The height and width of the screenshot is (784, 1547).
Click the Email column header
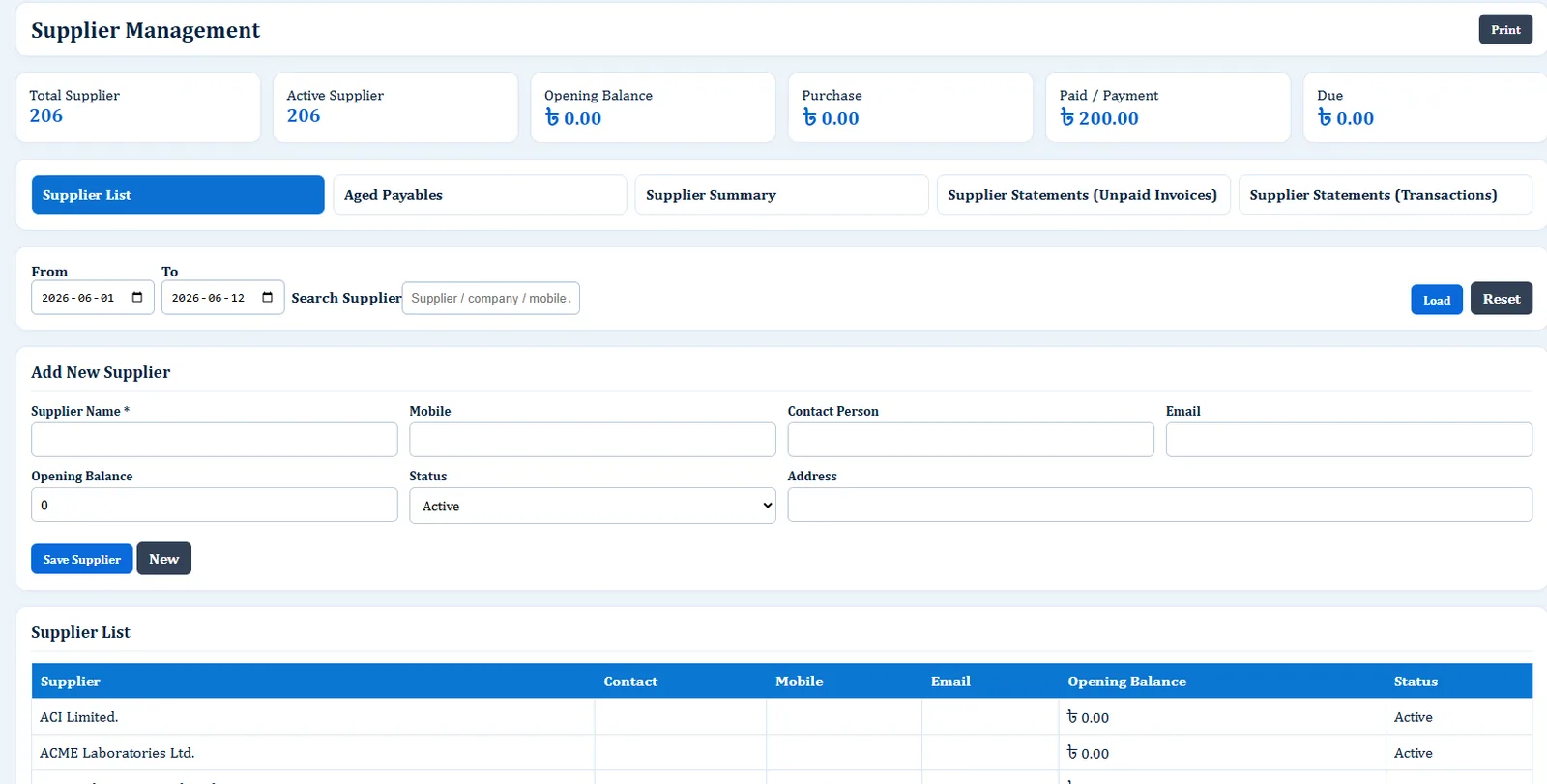coord(990,682)
